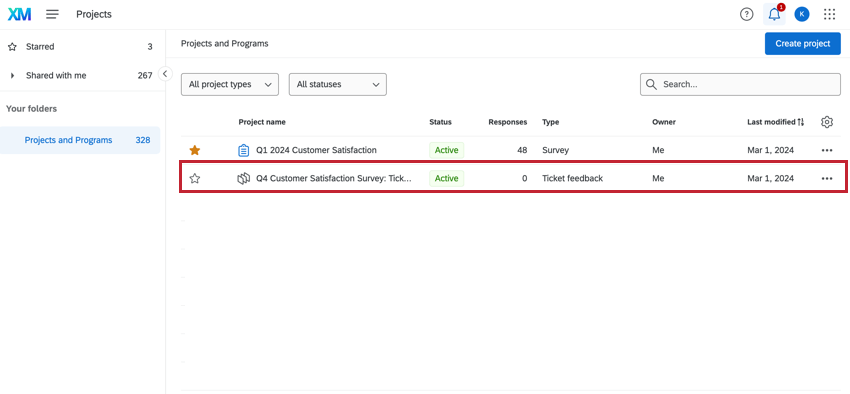The height and width of the screenshot is (394, 850).
Task: Open the apps grid switcher icon
Action: click(829, 15)
